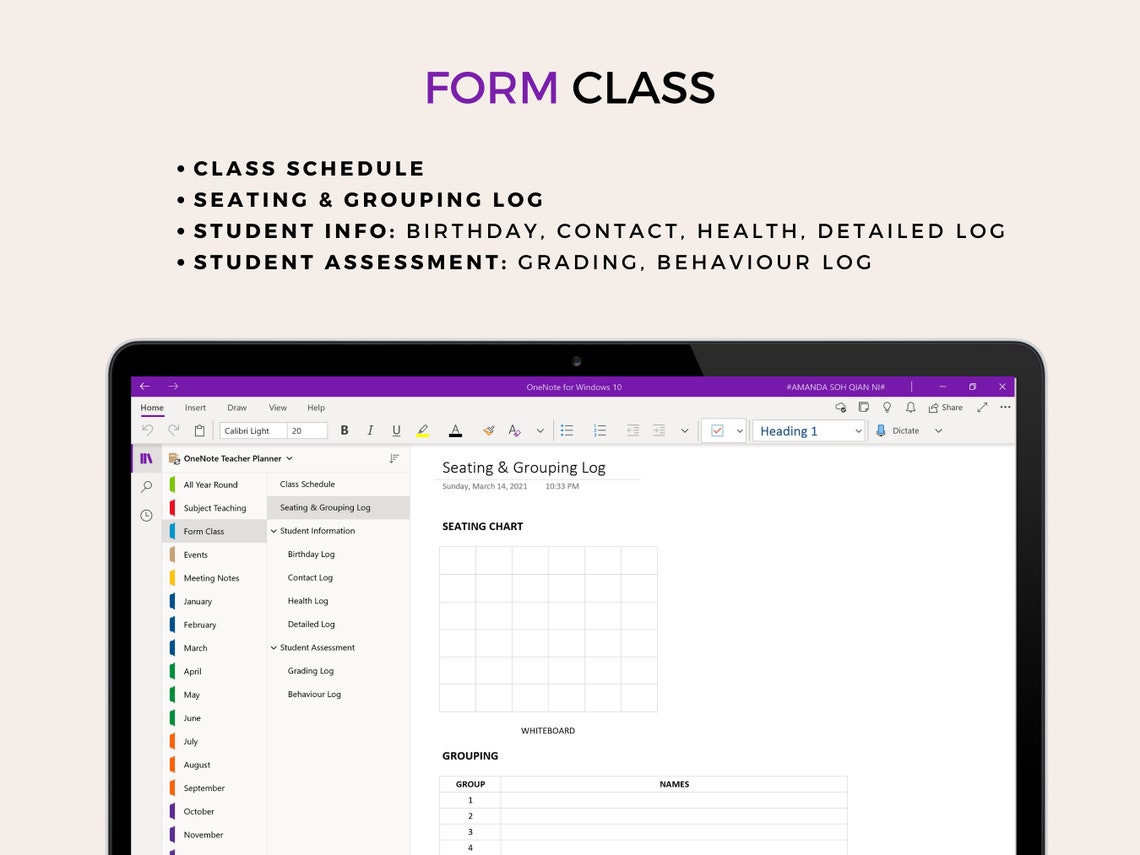1140x855 pixels.
Task: Click the Share button
Action: [945, 407]
